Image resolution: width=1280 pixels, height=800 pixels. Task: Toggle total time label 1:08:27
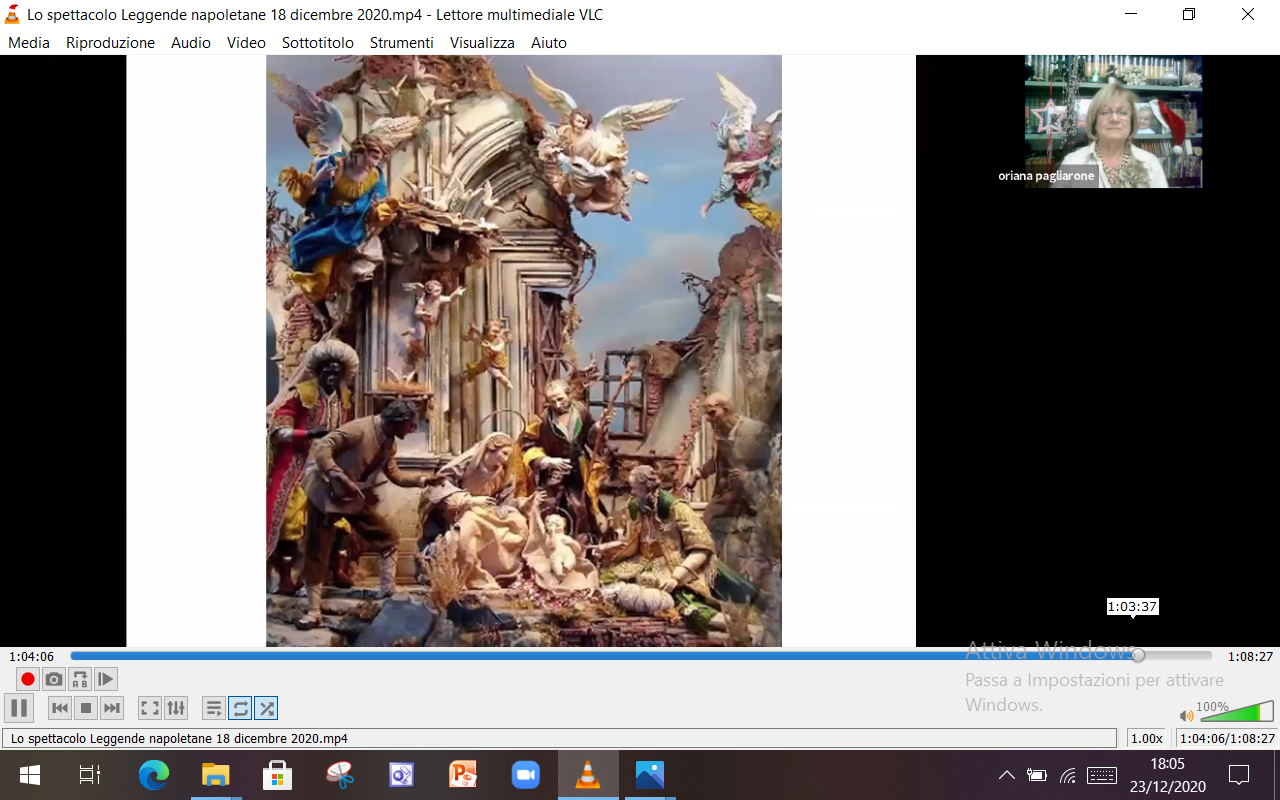coord(1250,657)
